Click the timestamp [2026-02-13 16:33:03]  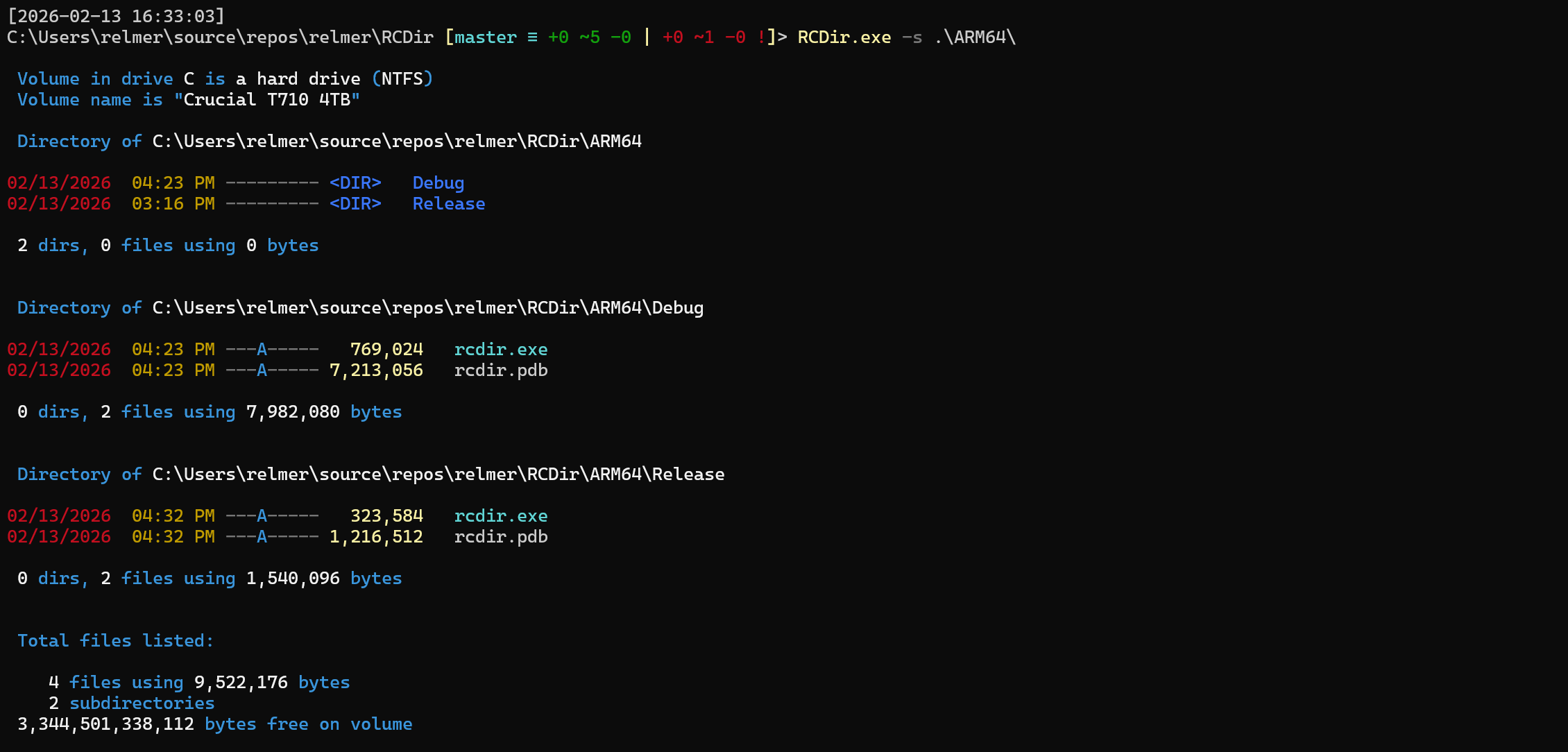[116, 15]
